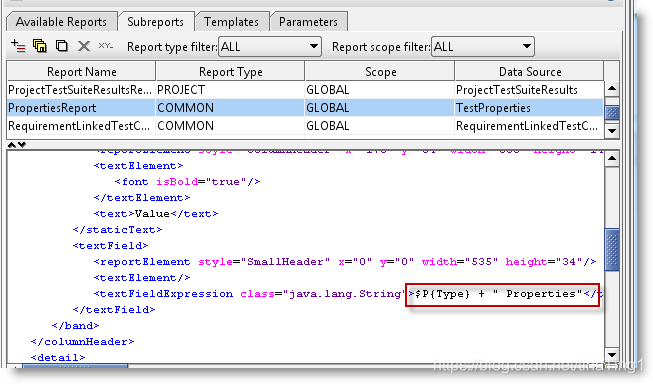The width and height of the screenshot is (653, 384).
Task: Click the clone report icon
Action: pos(62,46)
